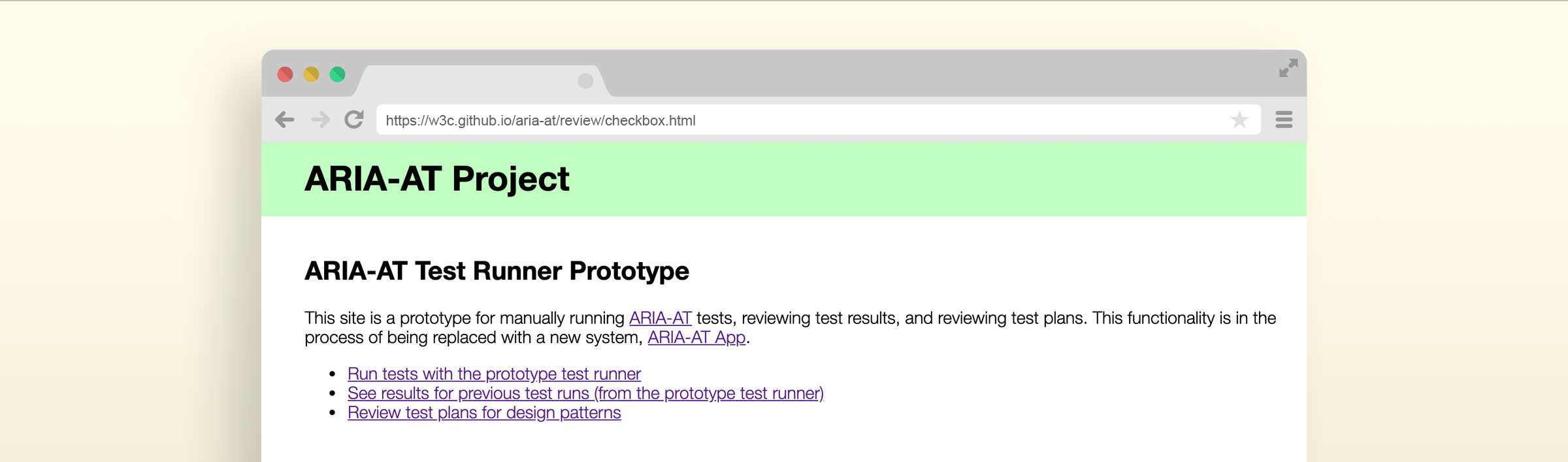Open "Run tests with the prototype test runner"
The width and height of the screenshot is (1568, 462).
click(x=494, y=374)
